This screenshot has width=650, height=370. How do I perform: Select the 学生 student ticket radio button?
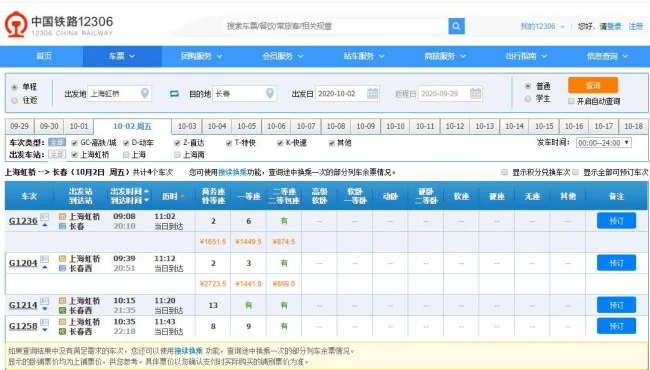pyautogui.click(x=528, y=99)
